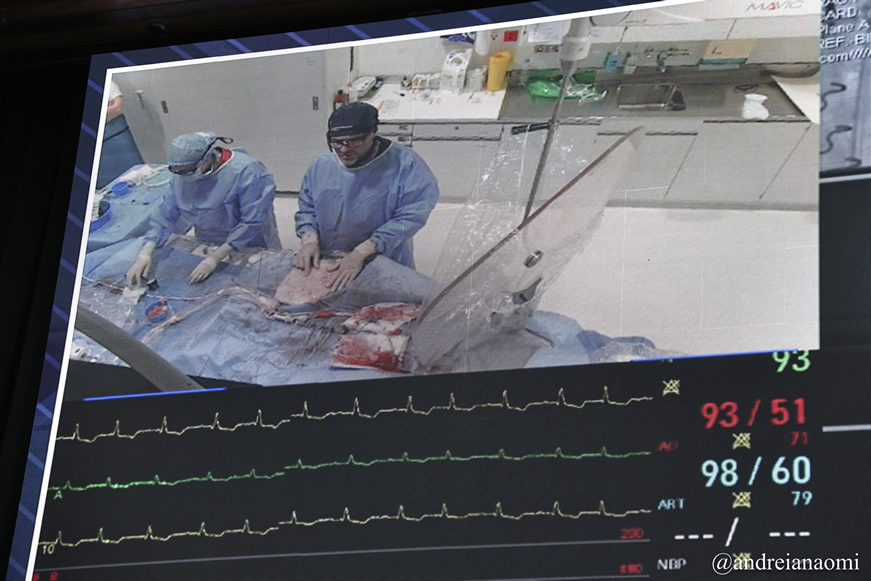Select the green middle ECG waveform

pyautogui.click(x=350, y=465)
